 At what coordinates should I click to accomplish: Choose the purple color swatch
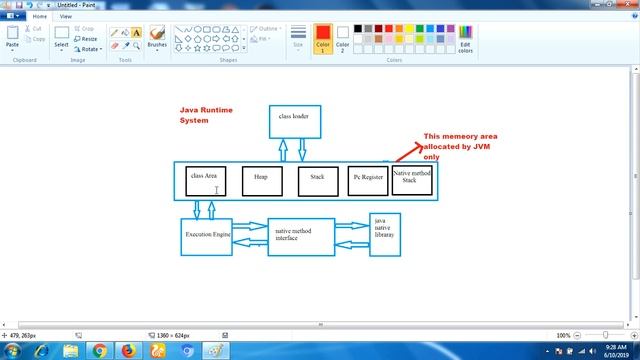point(451,29)
